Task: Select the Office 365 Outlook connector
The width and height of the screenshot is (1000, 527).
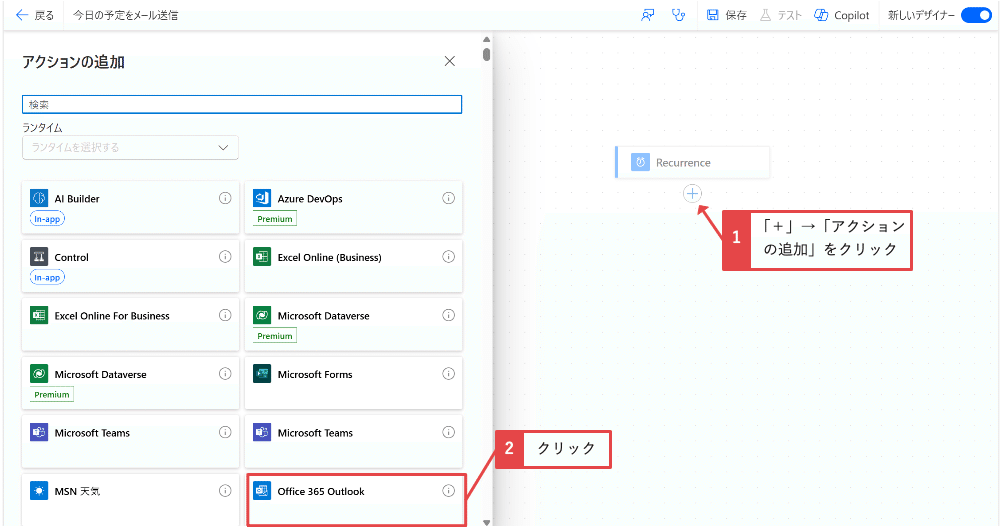Action: coord(356,500)
